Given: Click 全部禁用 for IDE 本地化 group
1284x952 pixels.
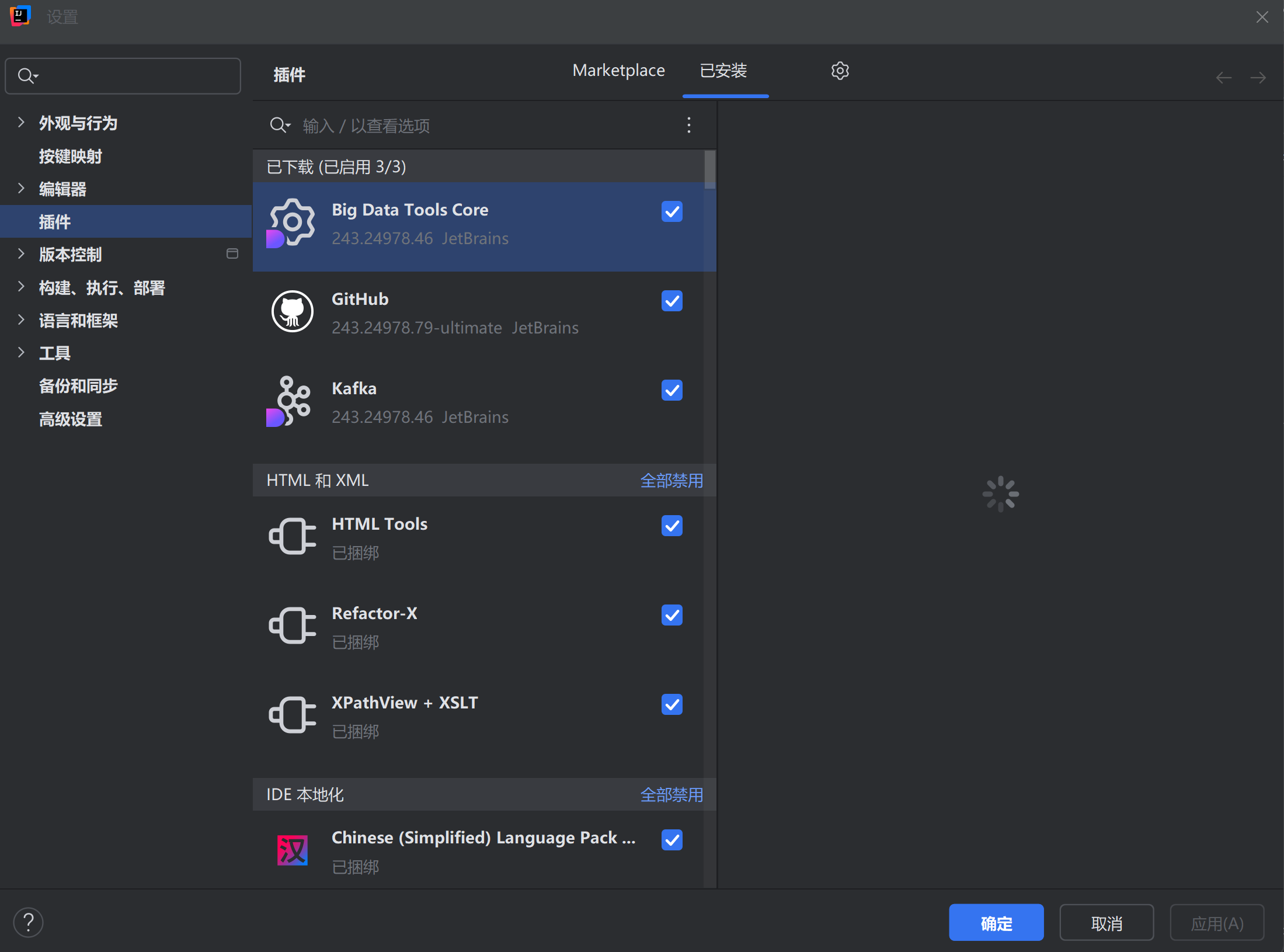Looking at the screenshot, I should pos(671,795).
